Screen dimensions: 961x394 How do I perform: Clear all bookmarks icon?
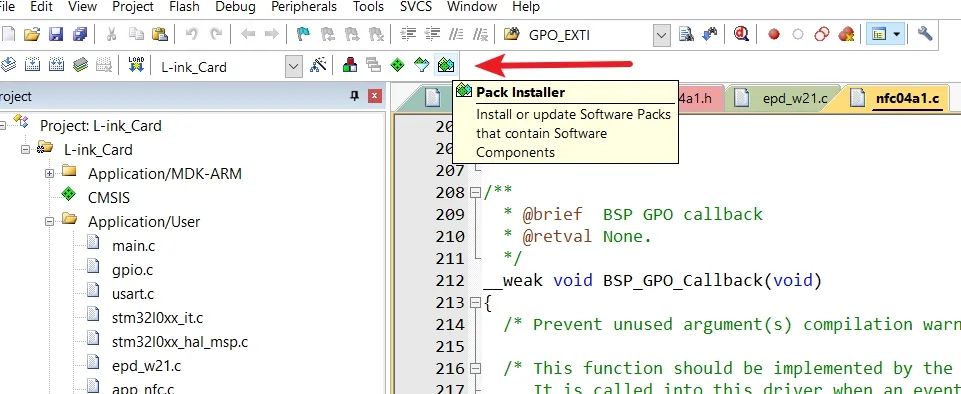[x=376, y=34]
